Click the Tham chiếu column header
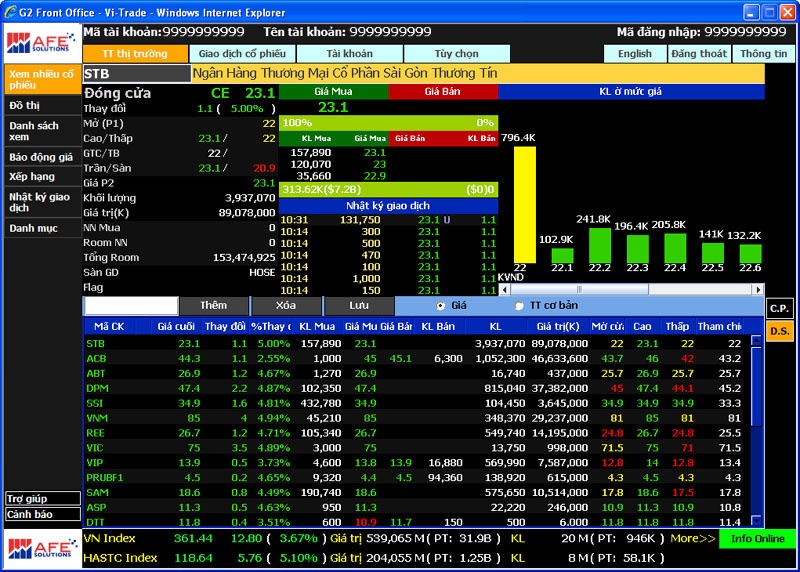 tap(719, 327)
